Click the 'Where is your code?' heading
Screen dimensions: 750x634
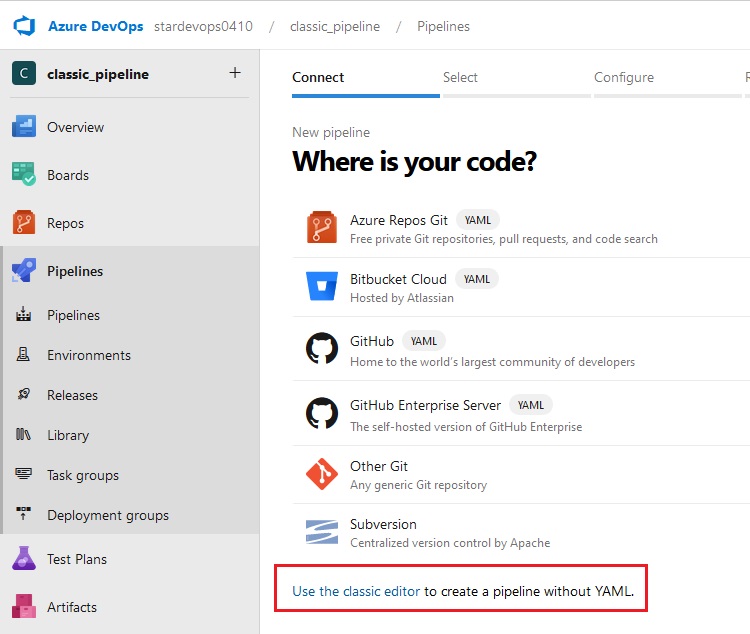click(414, 162)
